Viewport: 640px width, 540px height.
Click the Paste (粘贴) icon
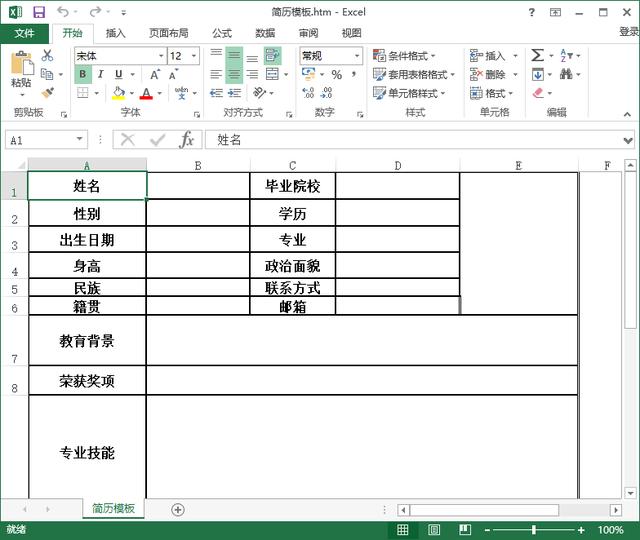21,64
